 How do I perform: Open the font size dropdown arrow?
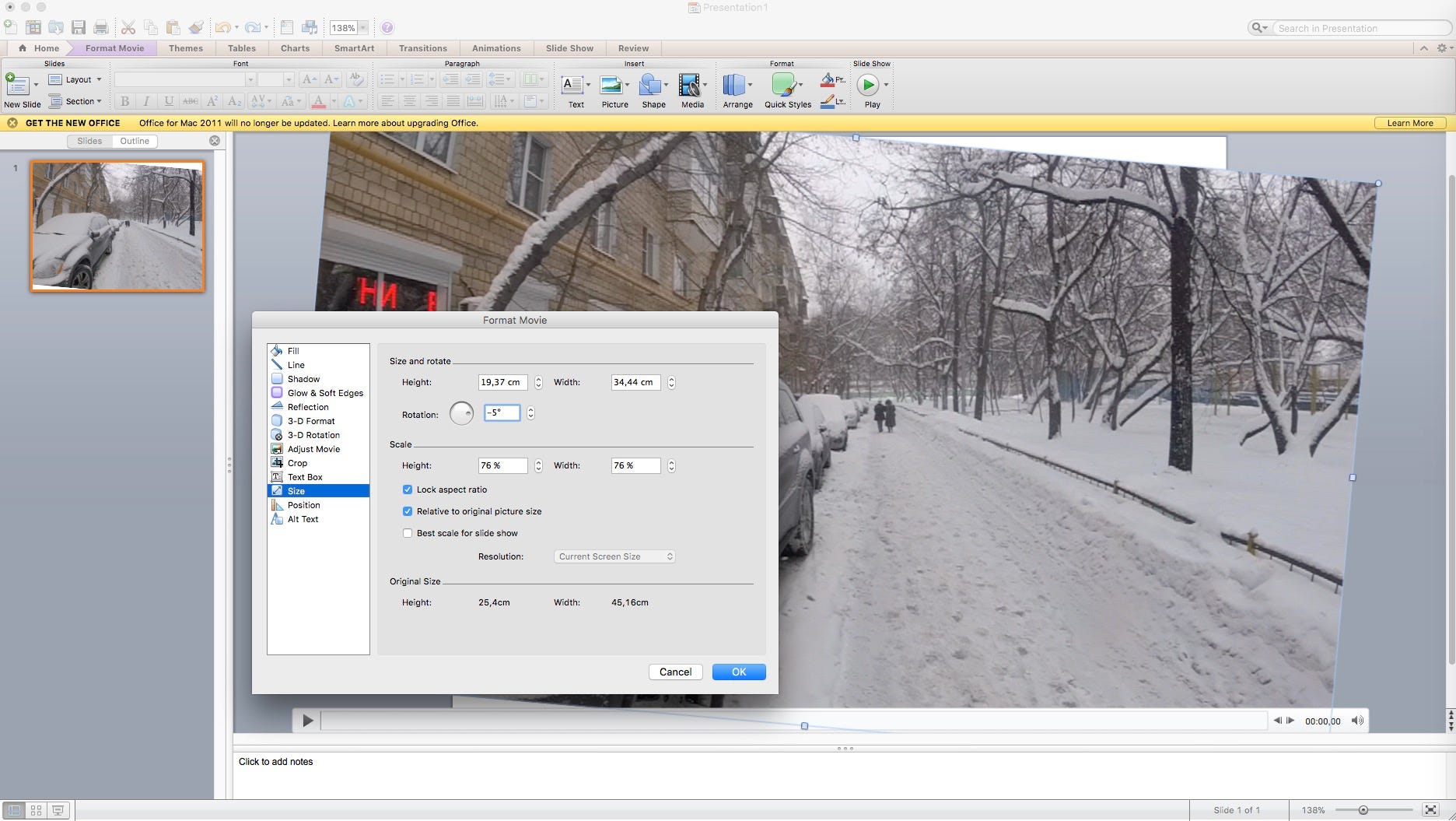pos(289,79)
